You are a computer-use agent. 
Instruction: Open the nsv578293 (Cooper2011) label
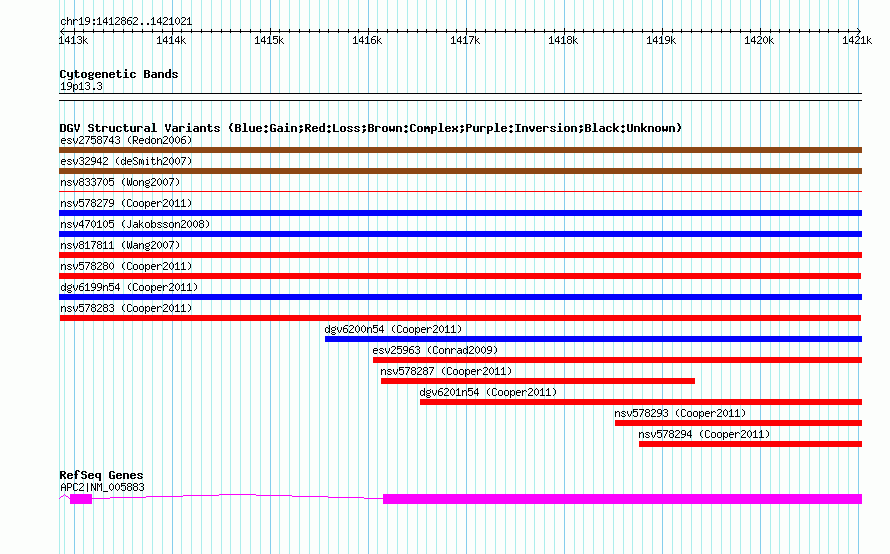pos(680,413)
